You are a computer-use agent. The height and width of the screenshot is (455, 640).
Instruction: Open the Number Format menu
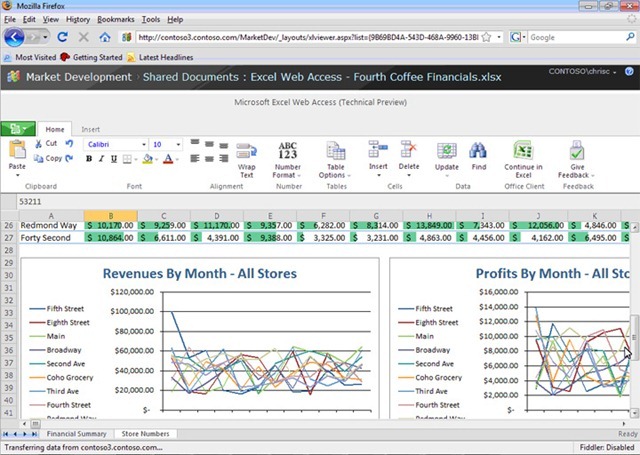pyautogui.click(x=287, y=160)
